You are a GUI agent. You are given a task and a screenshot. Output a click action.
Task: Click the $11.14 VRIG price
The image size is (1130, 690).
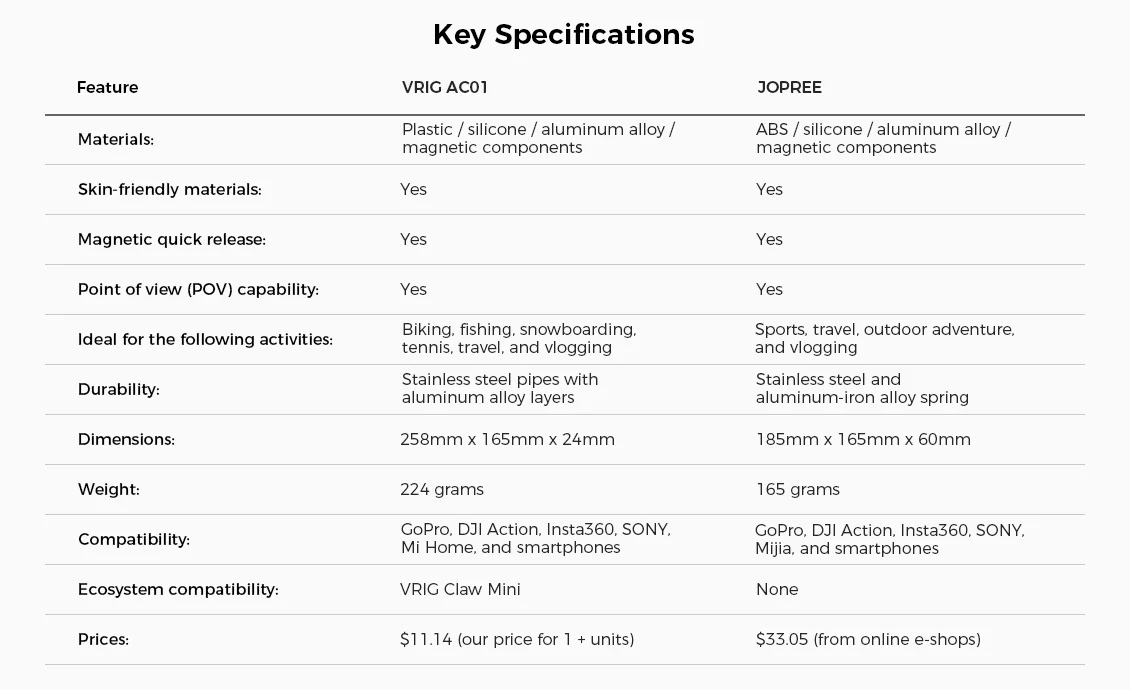(517, 640)
